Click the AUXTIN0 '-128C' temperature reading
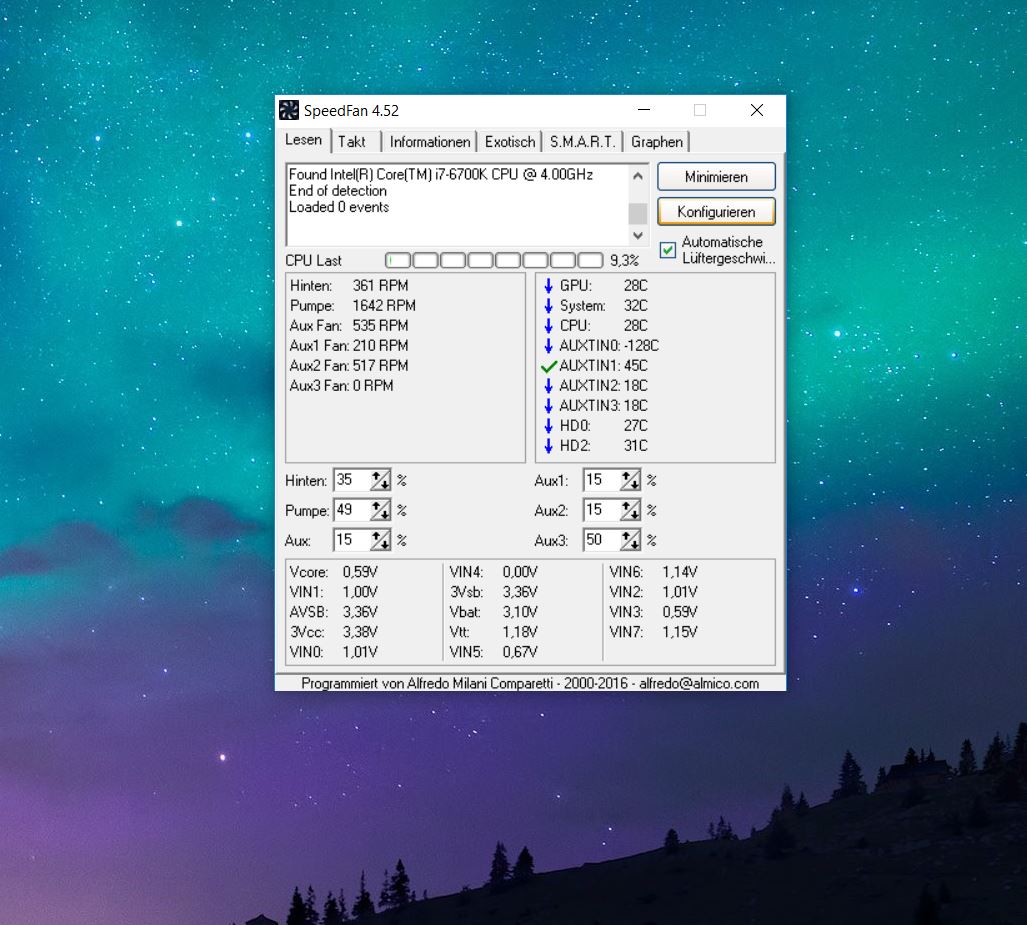This screenshot has width=1027, height=925. point(642,346)
